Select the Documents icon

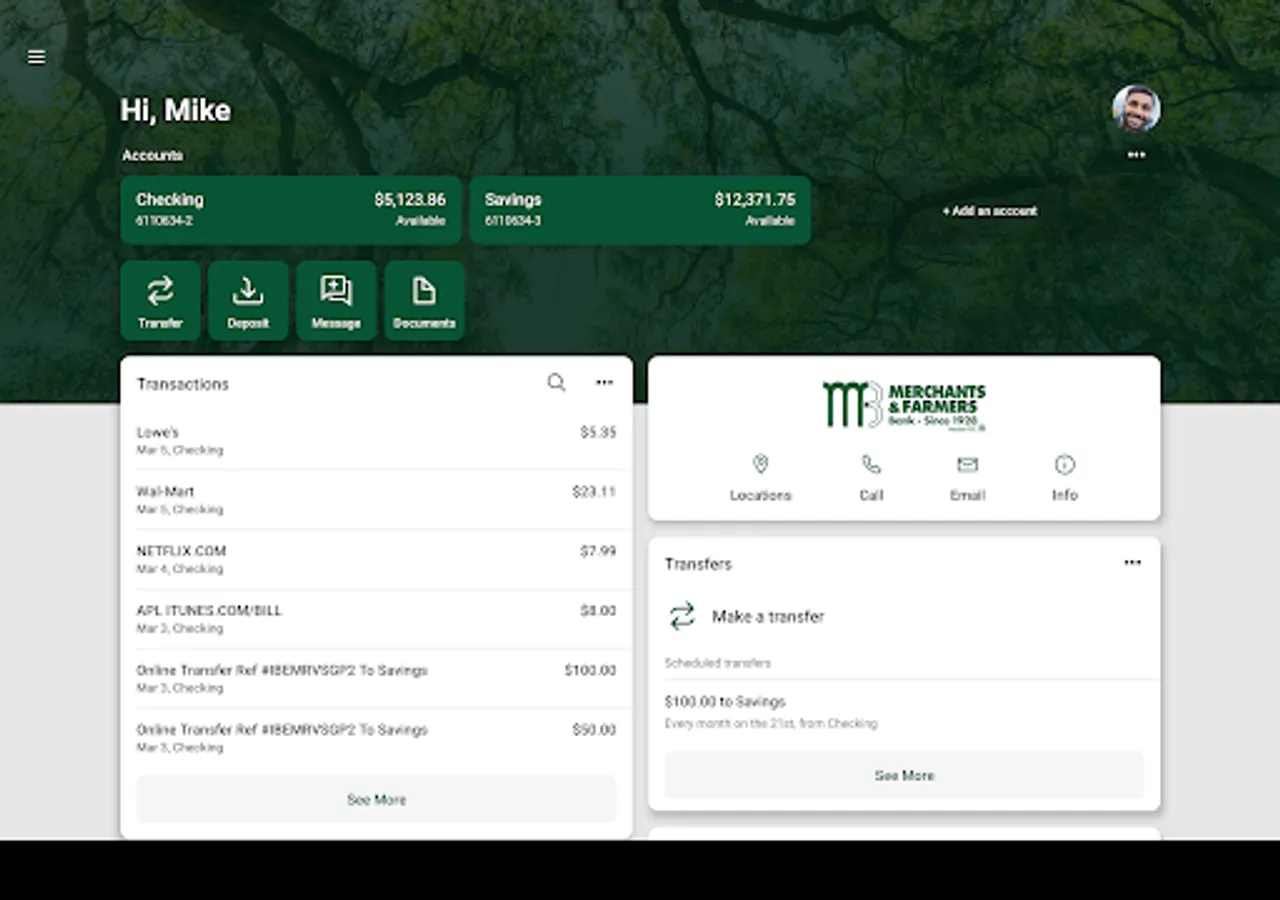coord(424,300)
